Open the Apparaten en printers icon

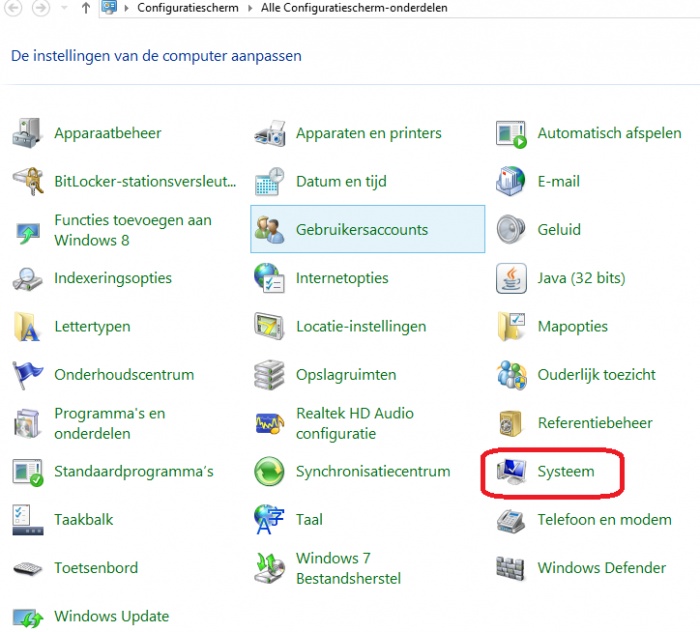(x=269, y=133)
